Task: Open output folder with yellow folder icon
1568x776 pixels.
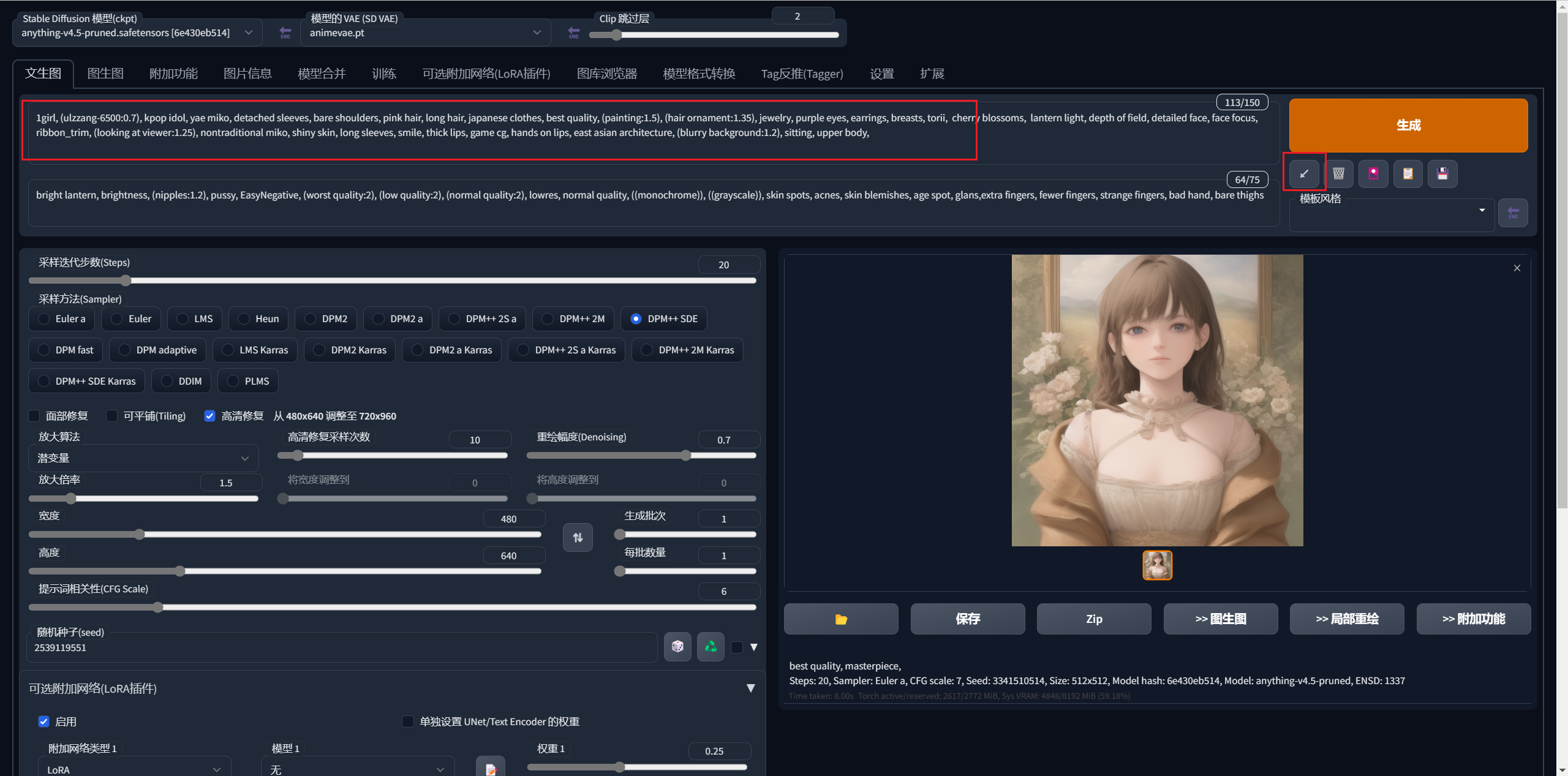Action: coord(841,619)
